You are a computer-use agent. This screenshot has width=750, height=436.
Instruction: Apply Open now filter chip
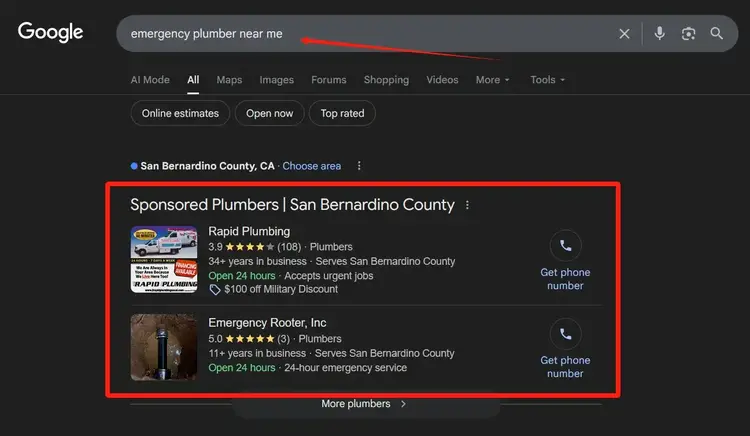tap(269, 113)
